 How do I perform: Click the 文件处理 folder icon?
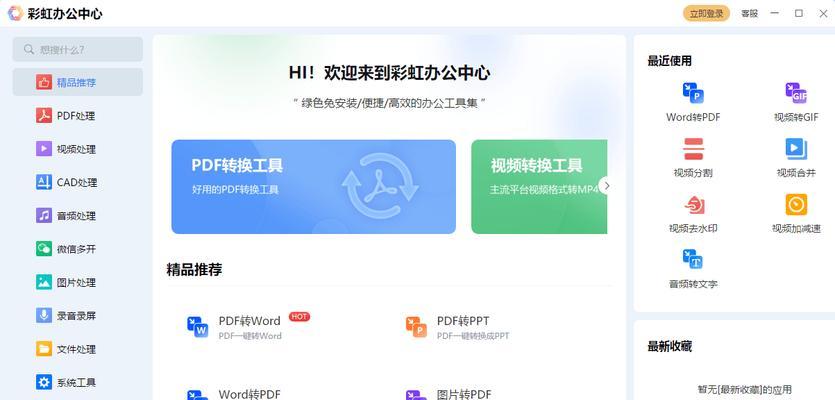[44, 349]
